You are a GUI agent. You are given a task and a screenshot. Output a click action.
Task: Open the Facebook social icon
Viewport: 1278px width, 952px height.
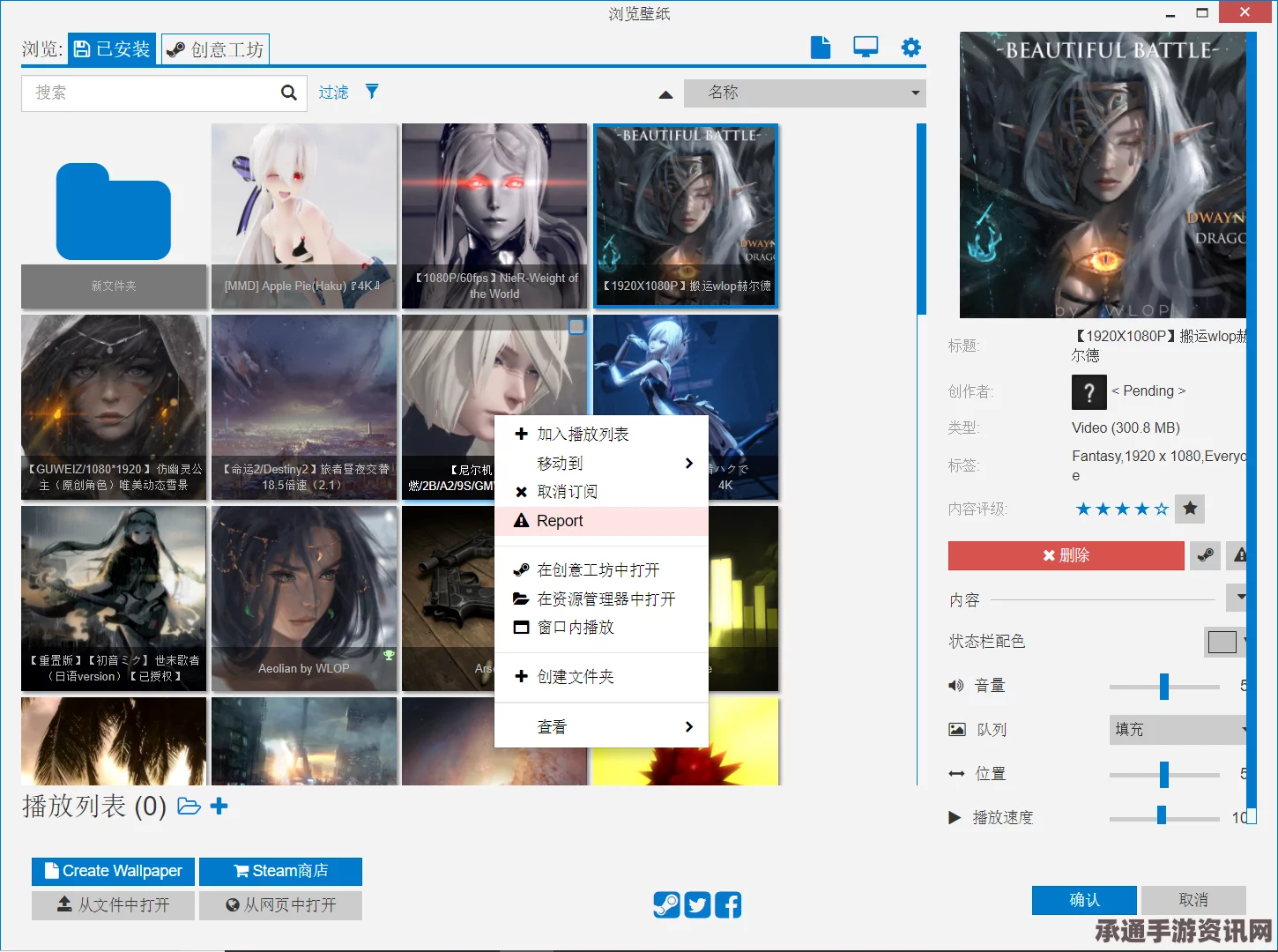tap(728, 904)
